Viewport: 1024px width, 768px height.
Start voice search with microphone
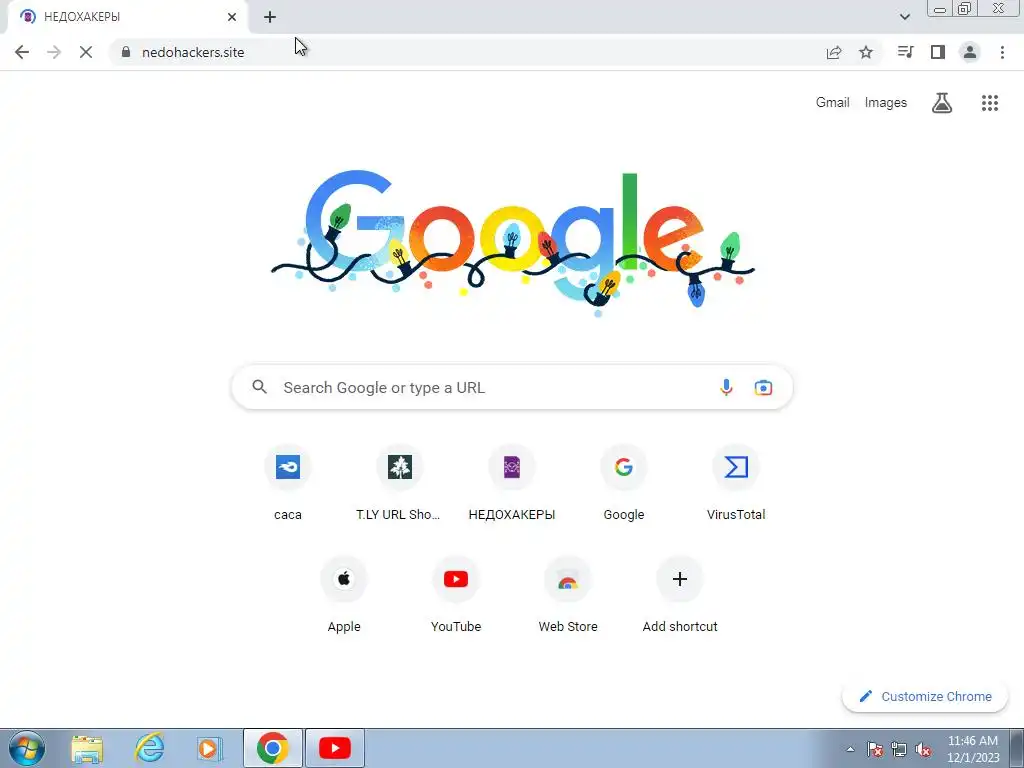coord(726,387)
